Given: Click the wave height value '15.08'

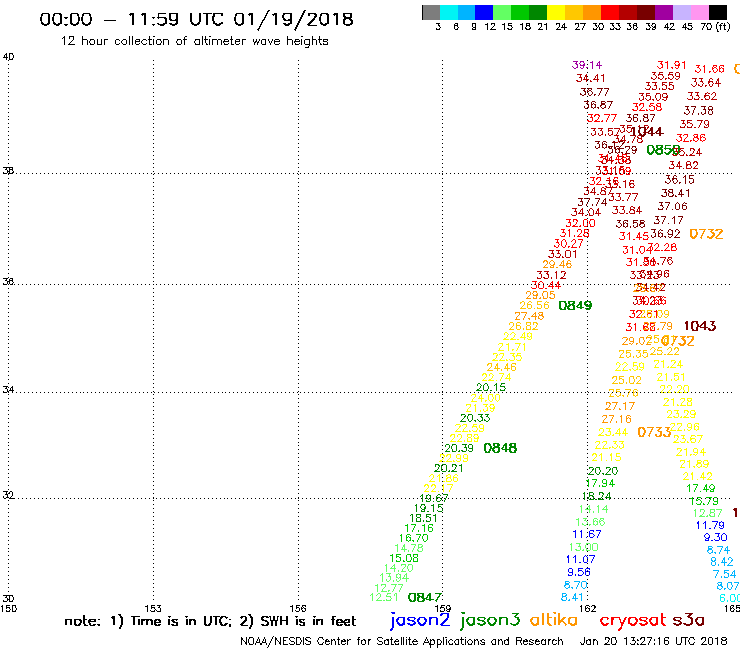Looking at the screenshot, I should pos(404,558).
